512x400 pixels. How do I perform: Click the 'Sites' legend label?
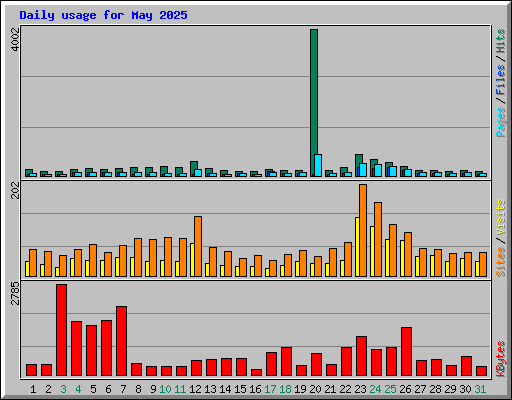tap(500, 262)
